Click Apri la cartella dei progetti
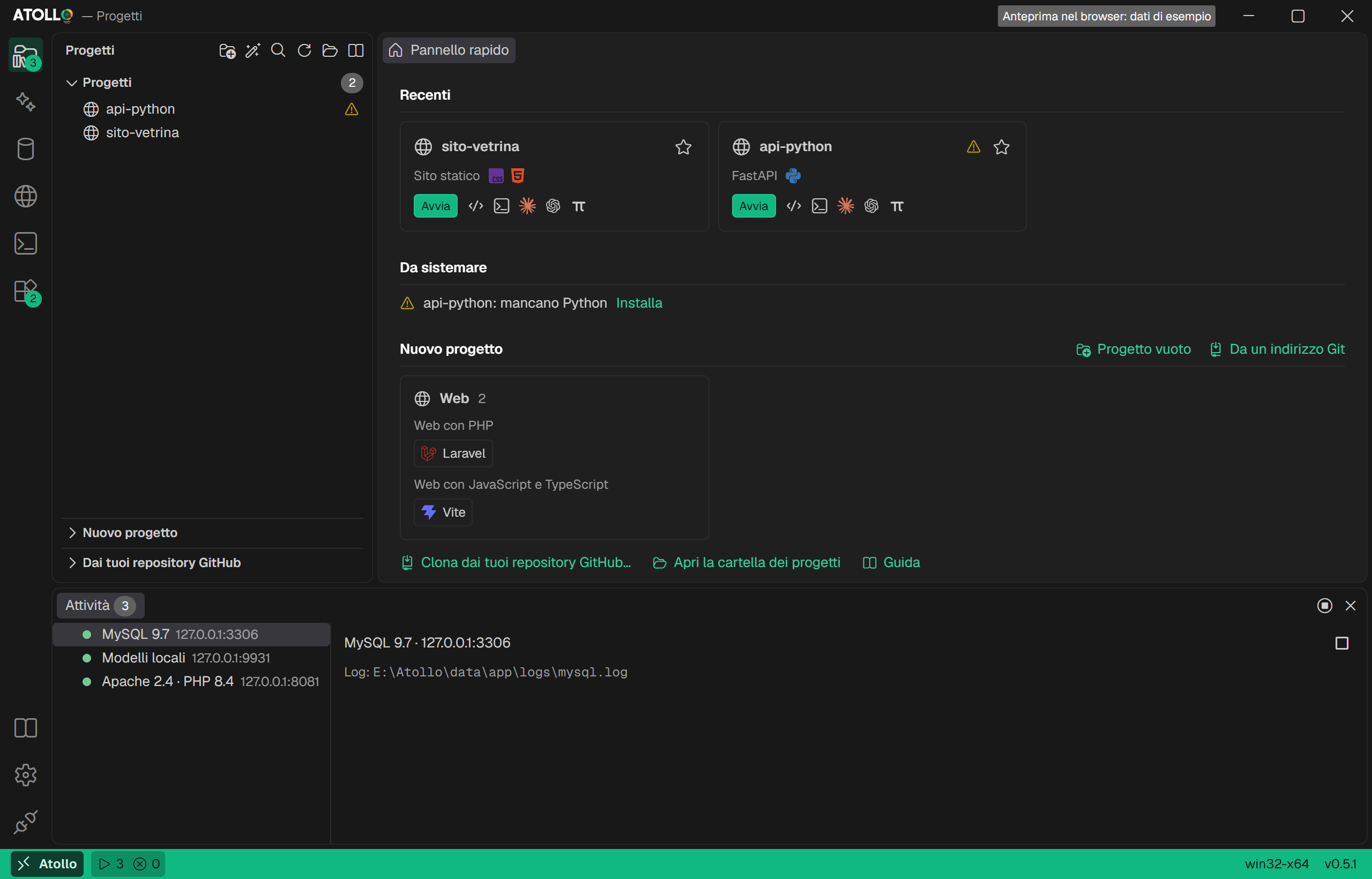 tap(747, 563)
